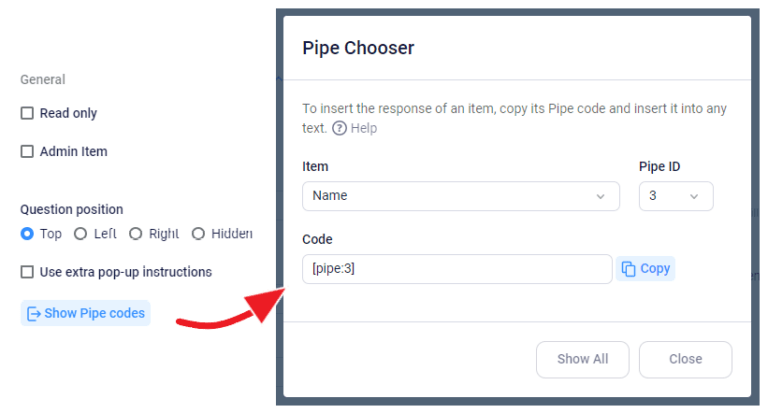Image resolution: width=768 pixels, height=413 pixels.
Task: Click the copy icon beside Code field
Action: tap(629, 269)
